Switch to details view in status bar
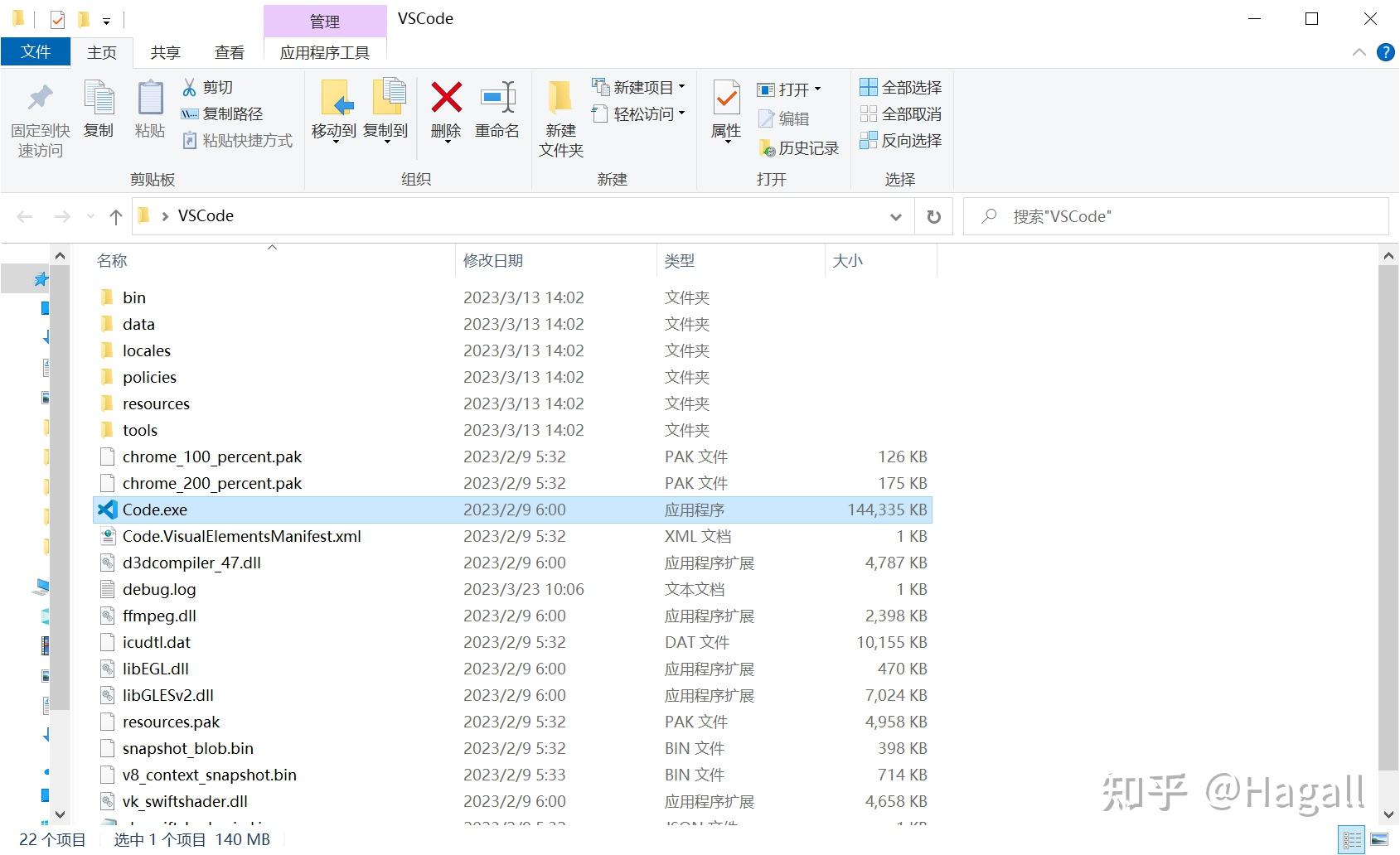 pos(1351,839)
